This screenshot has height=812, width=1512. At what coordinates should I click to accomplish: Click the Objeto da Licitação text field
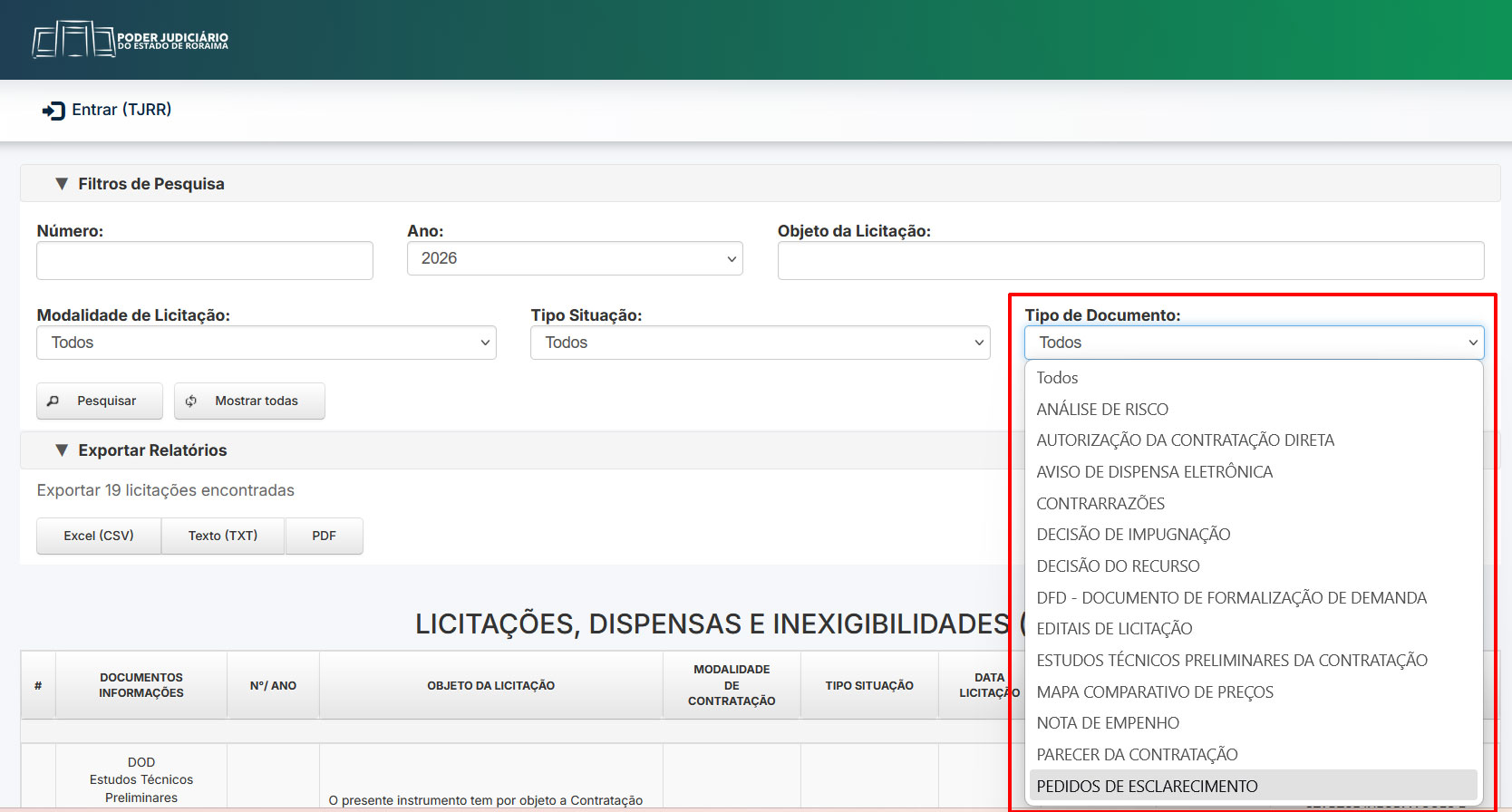[1130, 261]
